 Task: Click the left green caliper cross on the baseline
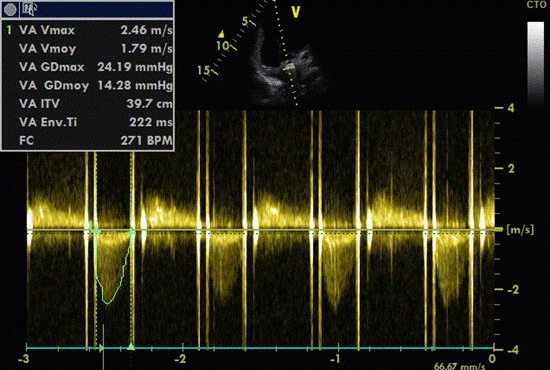95,230
